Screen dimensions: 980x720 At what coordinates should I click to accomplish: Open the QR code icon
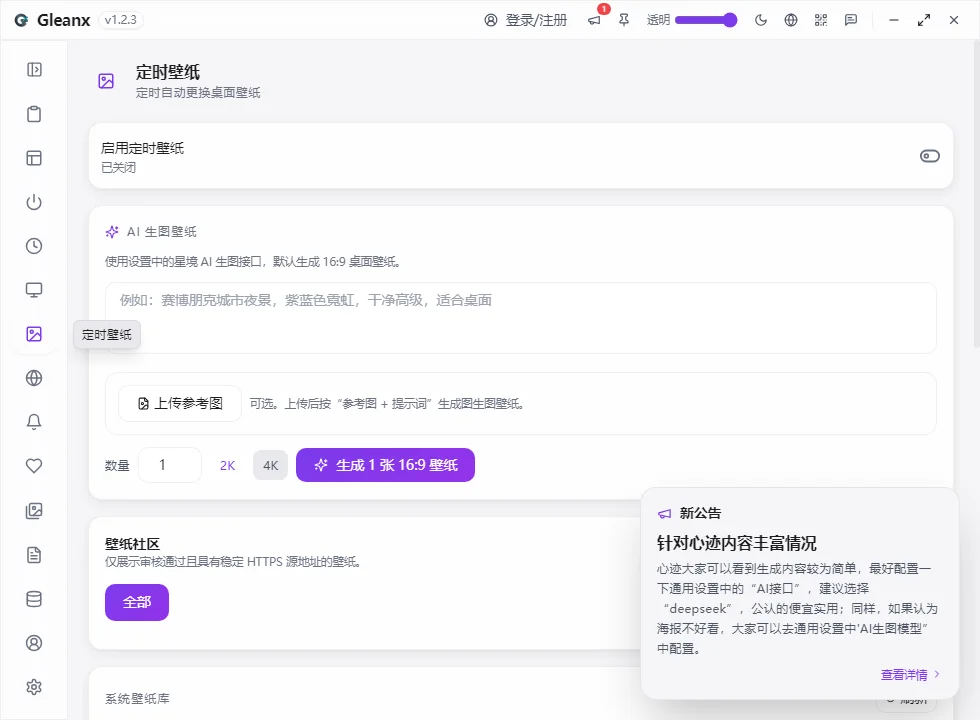821,20
